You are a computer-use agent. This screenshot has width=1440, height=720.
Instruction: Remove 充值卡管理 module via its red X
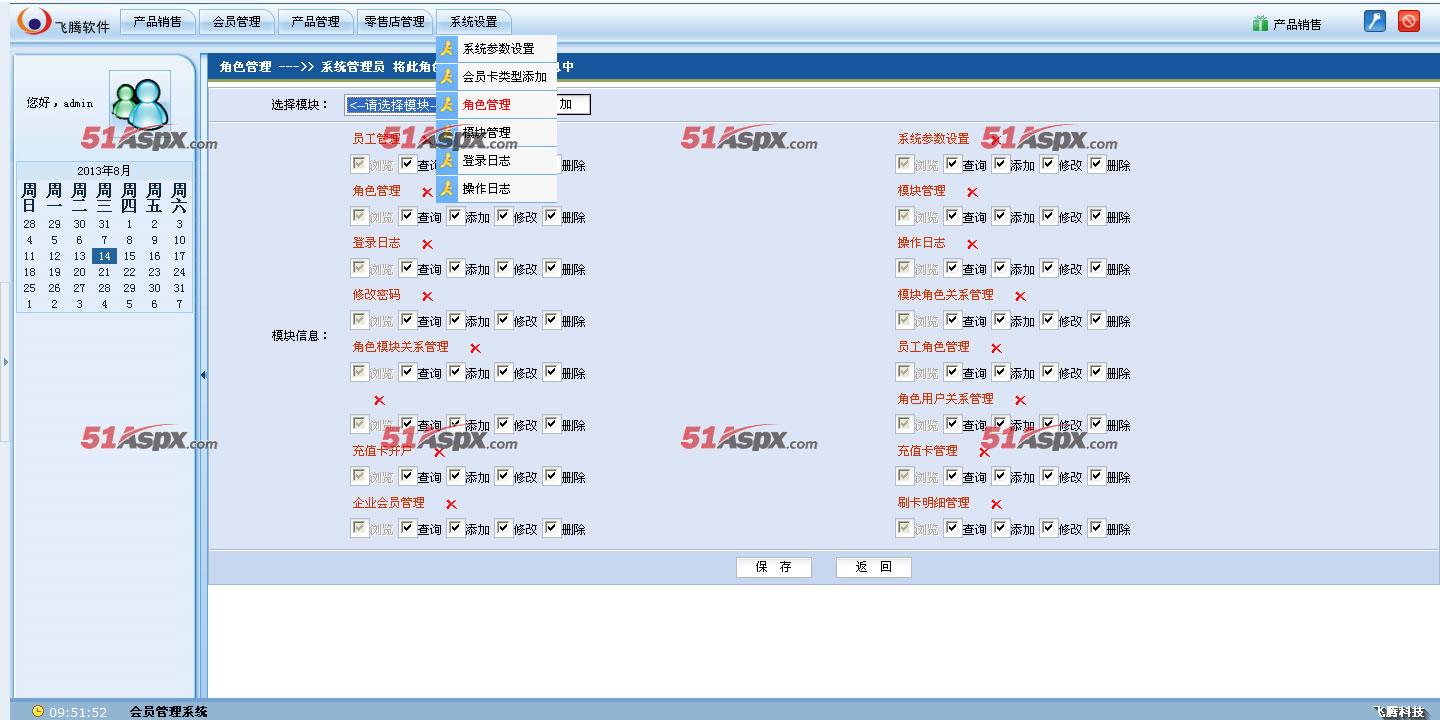[984, 452]
